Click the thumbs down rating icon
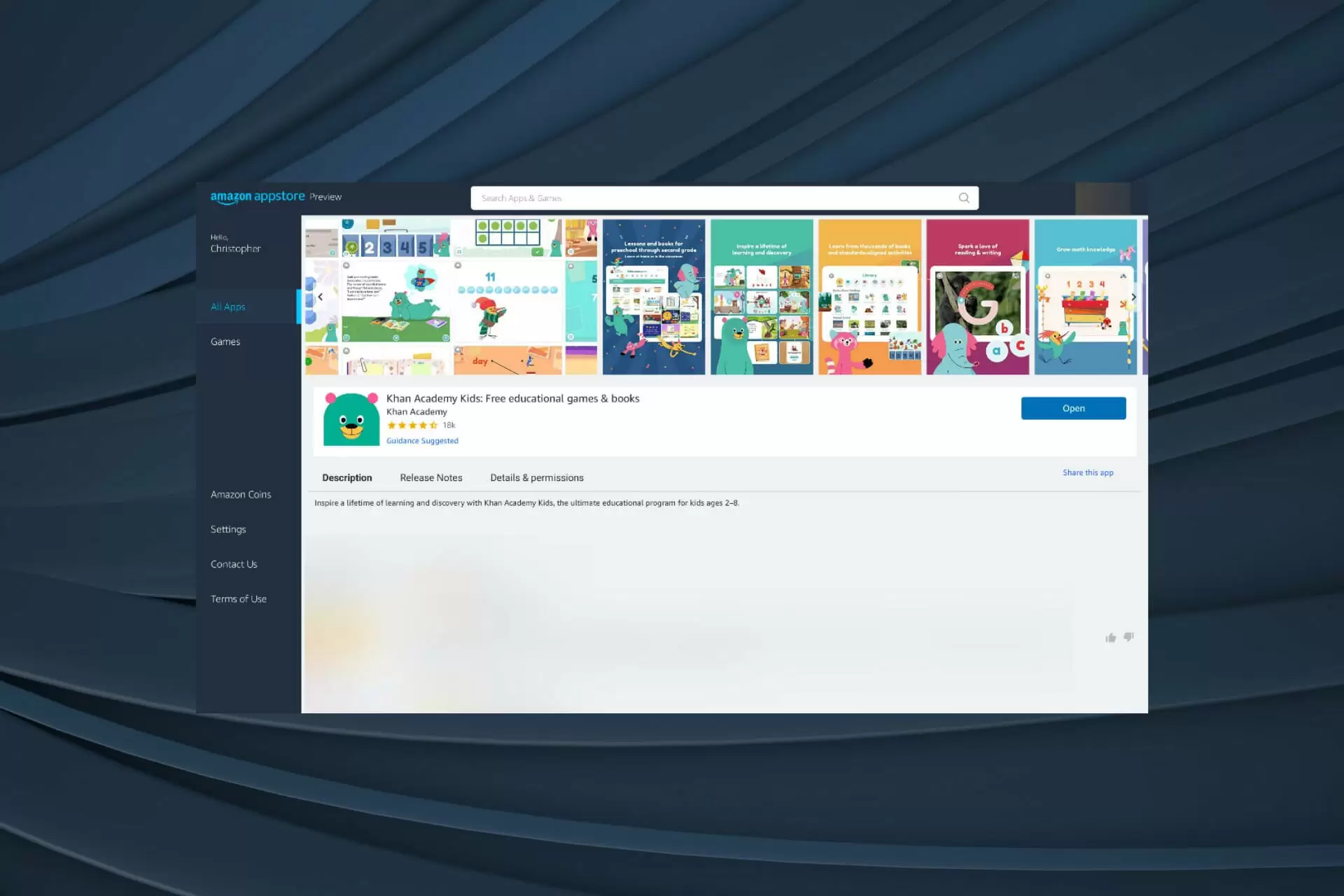This screenshot has width=1344, height=896. tap(1128, 637)
